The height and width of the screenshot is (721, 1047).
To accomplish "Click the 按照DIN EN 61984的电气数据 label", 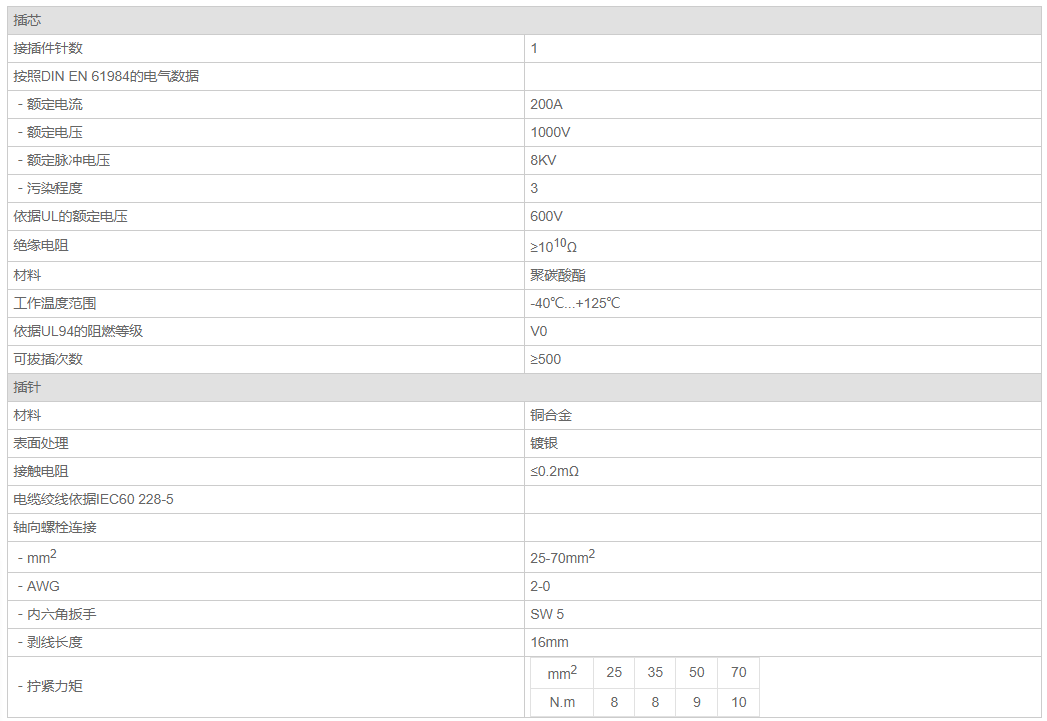I will coord(106,76).
